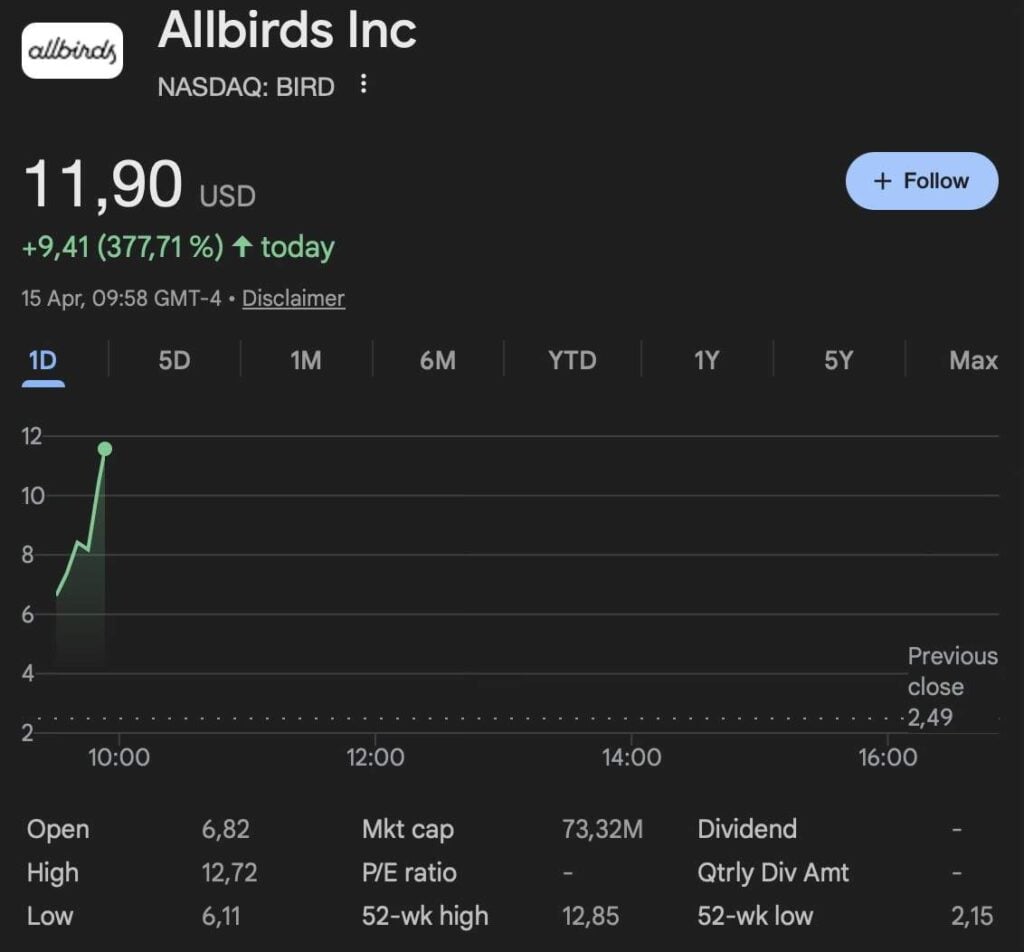Click the Follow button

point(921,181)
